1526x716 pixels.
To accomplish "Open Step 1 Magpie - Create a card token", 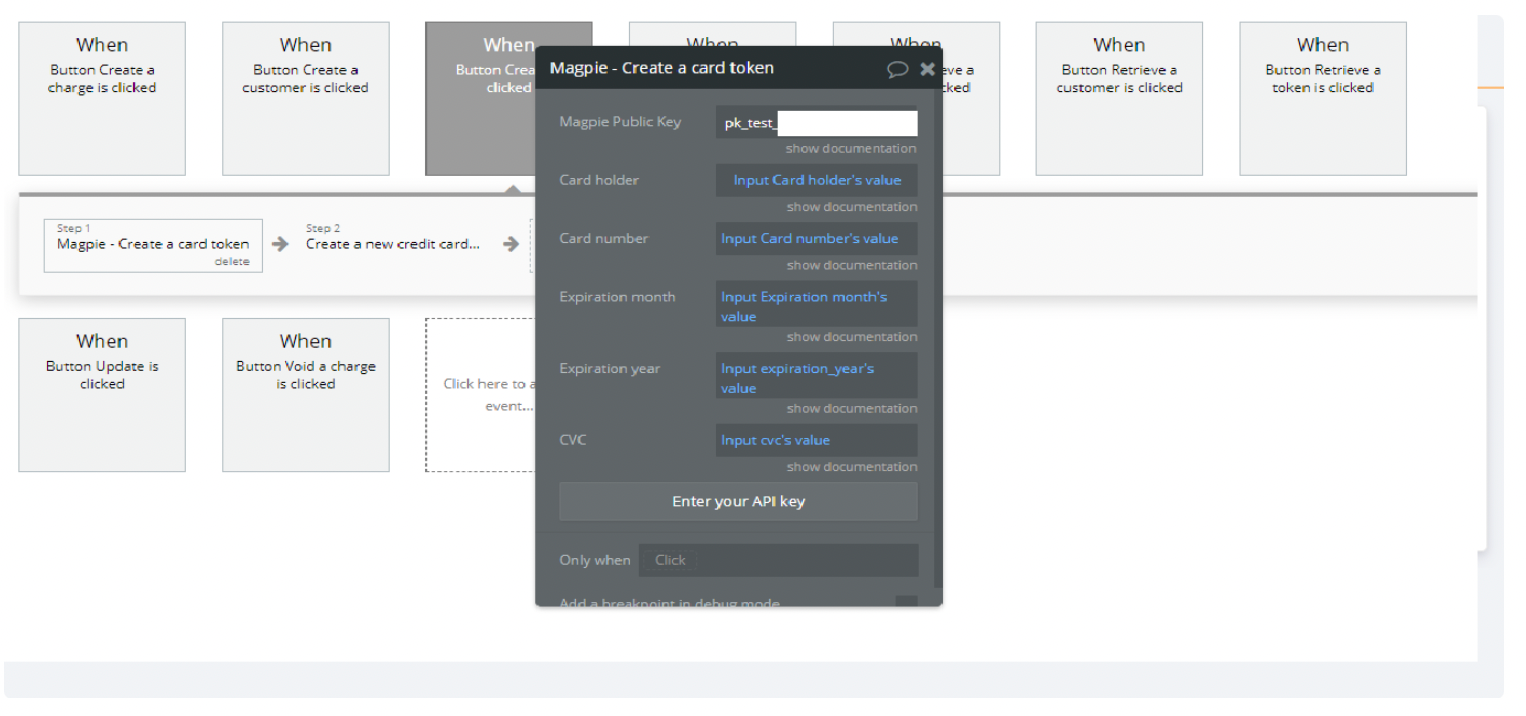I will coord(153,245).
